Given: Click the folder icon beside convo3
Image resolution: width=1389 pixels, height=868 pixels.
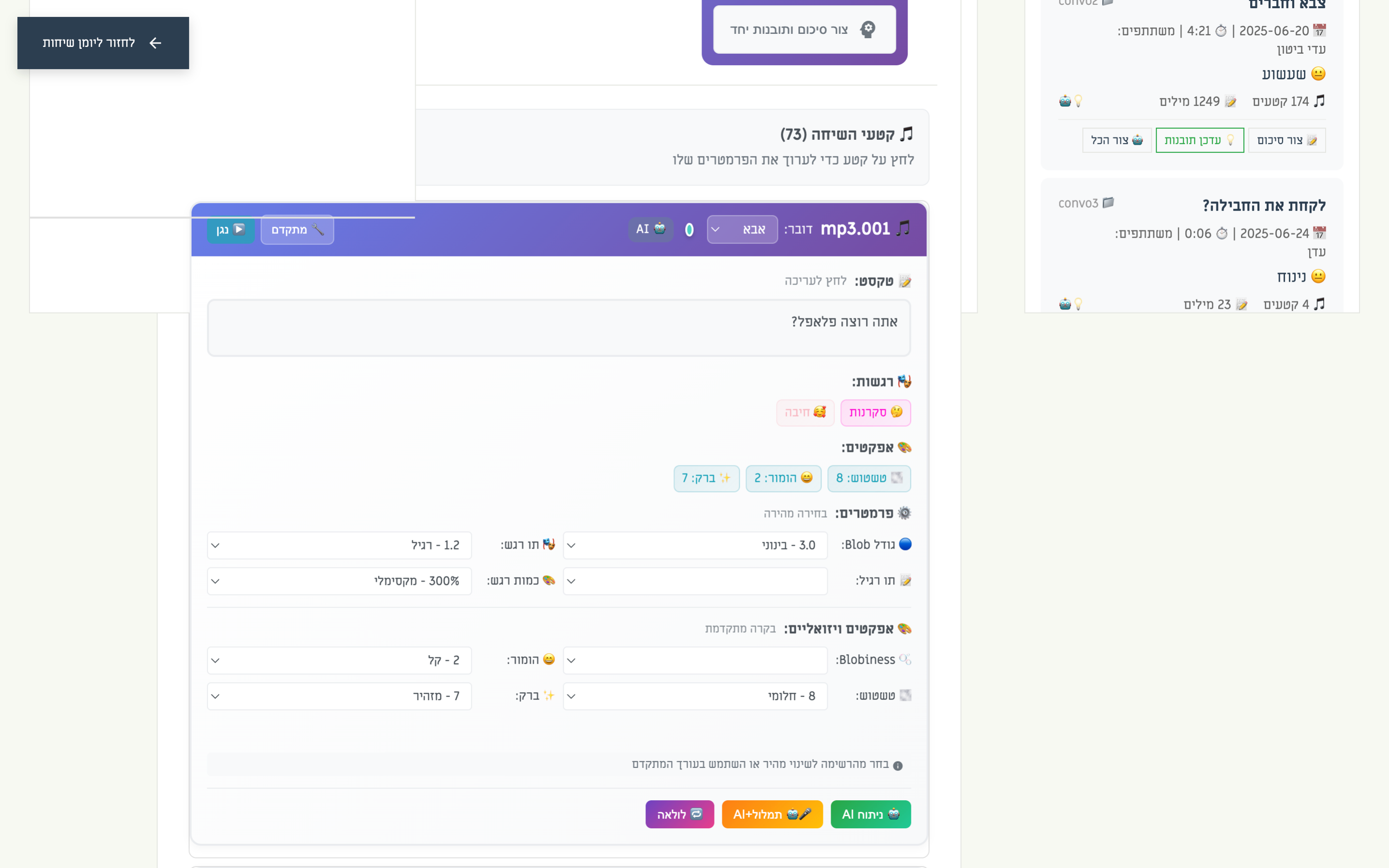Looking at the screenshot, I should pos(1108,203).
